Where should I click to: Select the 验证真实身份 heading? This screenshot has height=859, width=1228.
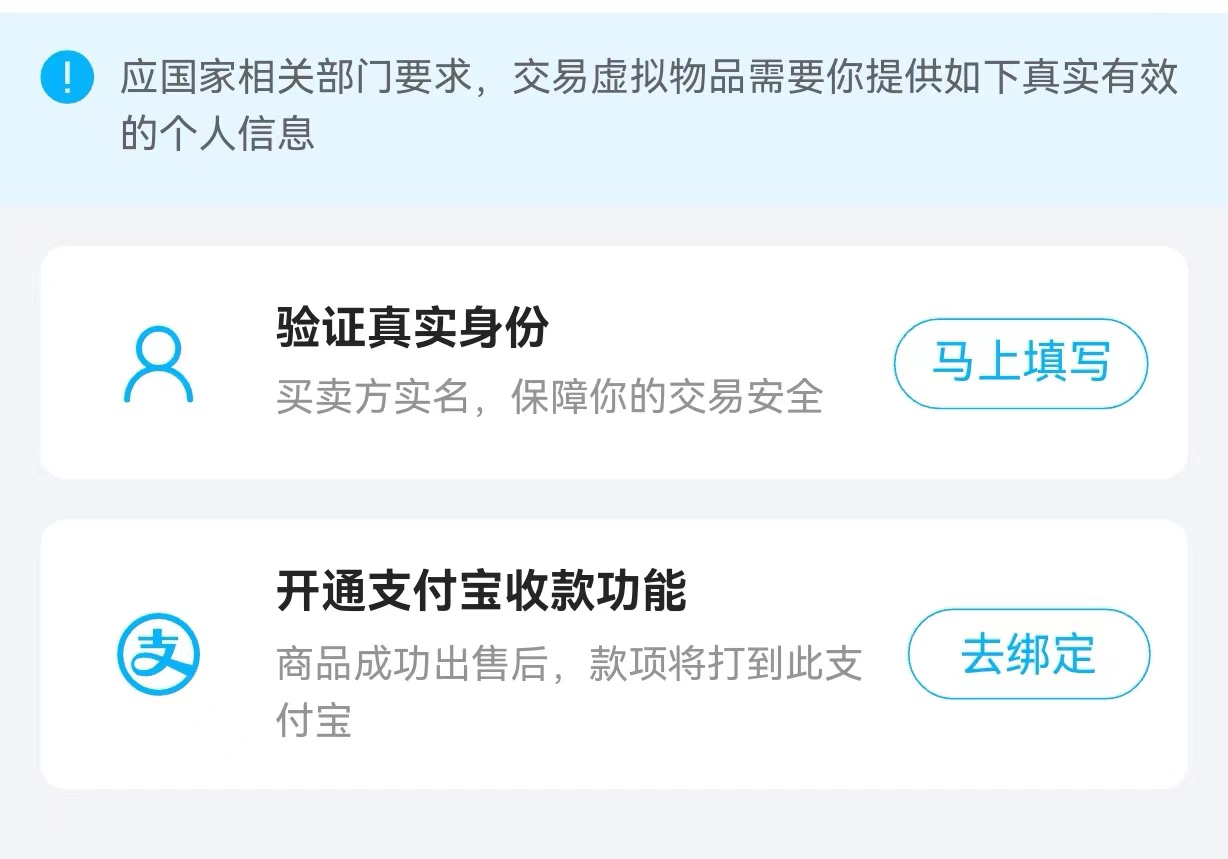412,327
